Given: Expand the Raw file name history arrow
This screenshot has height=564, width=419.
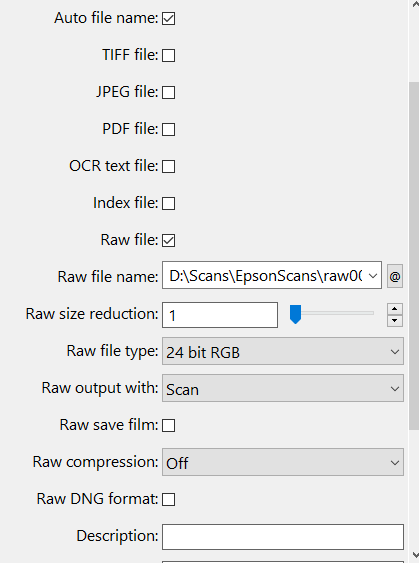Looking at the screenshot, I should click(373, 276).
